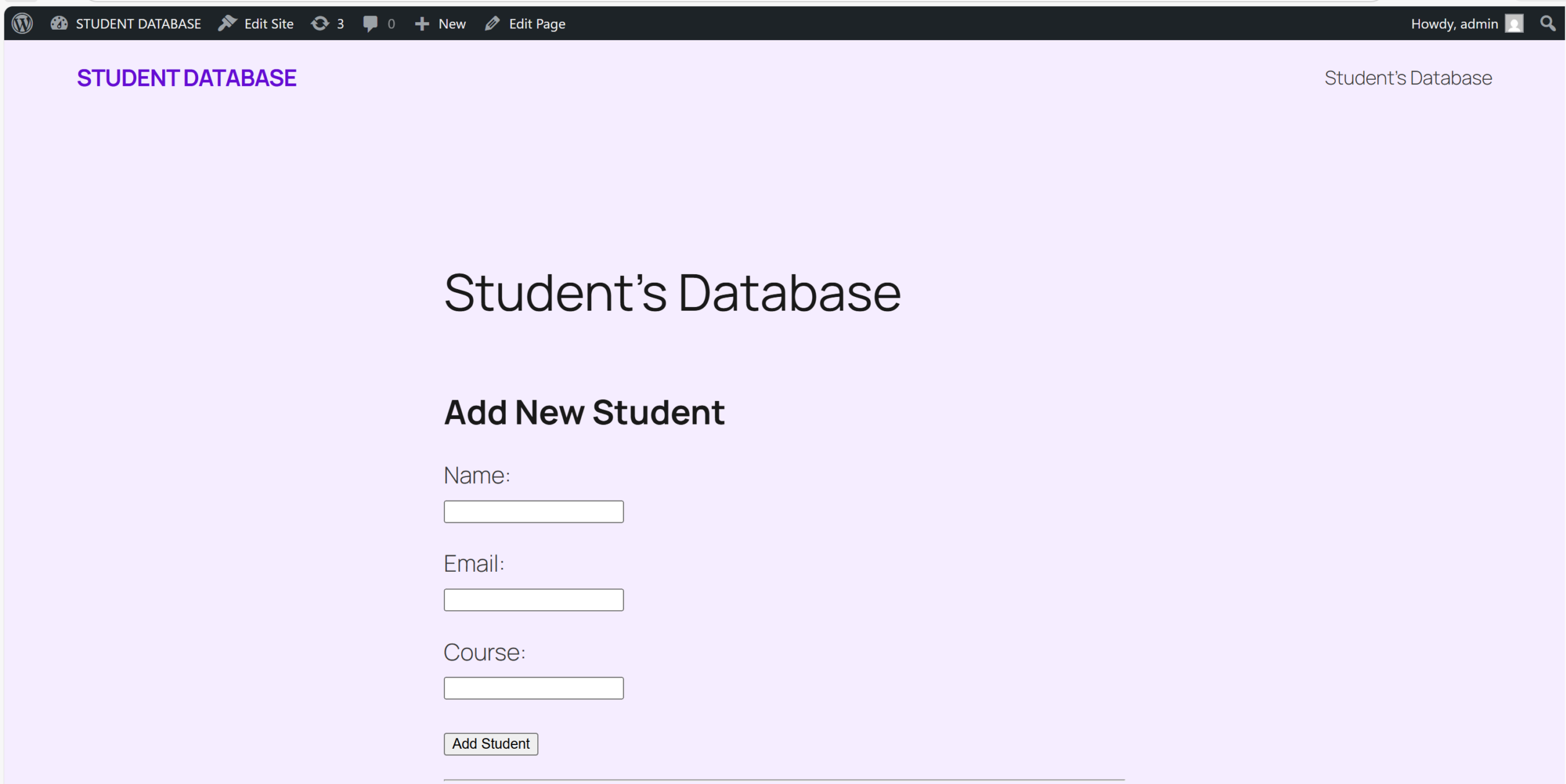Click the Edit Site paintbrush icon
This screenshot has width=1566, height=784.
(228, 24)
